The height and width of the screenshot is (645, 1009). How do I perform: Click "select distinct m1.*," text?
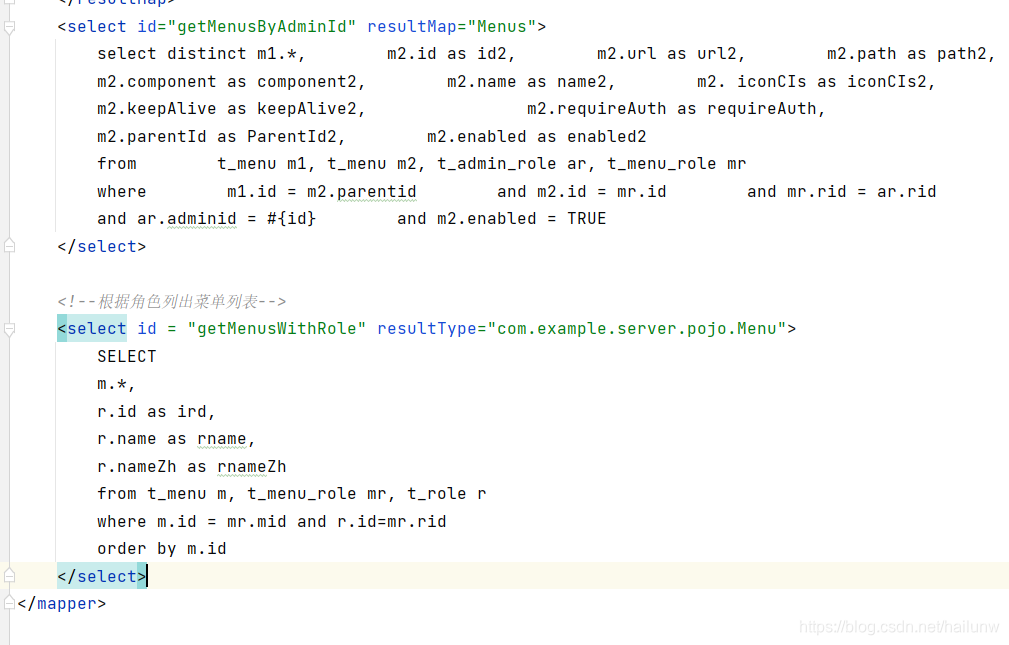click(201, 54)
